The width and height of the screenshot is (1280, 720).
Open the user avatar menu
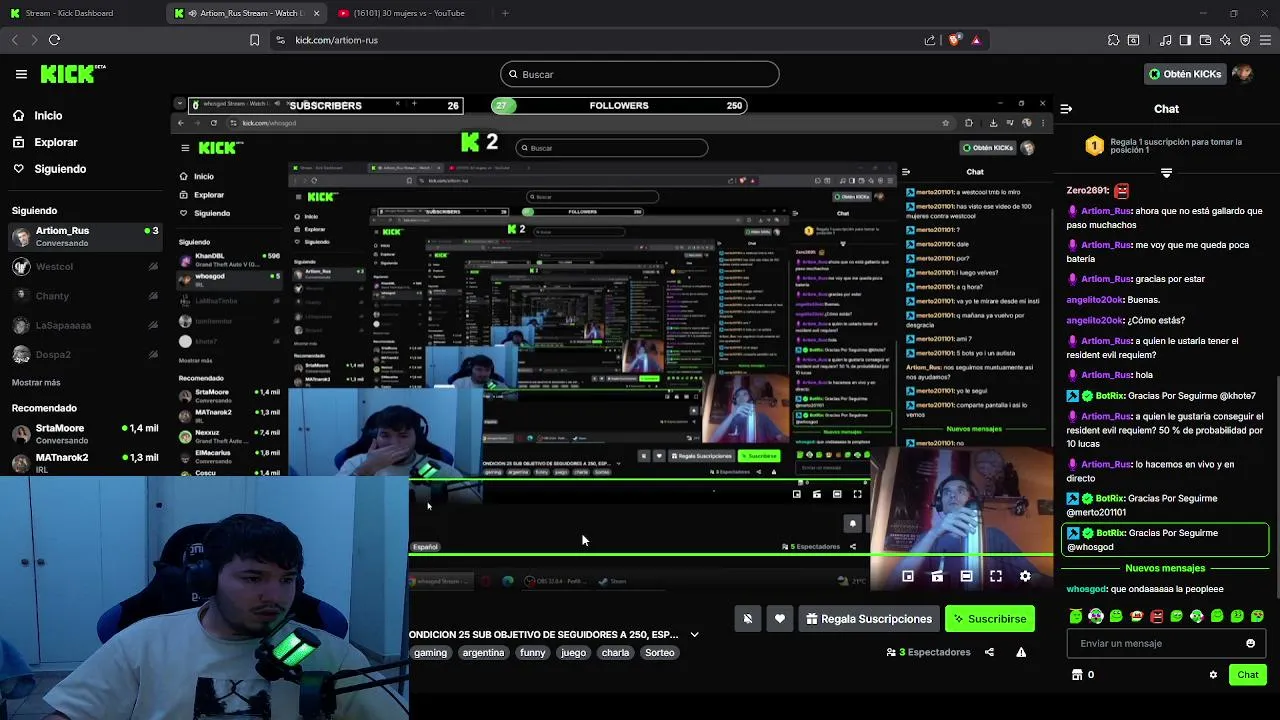pyautogui.click(x=1242, y=74)
